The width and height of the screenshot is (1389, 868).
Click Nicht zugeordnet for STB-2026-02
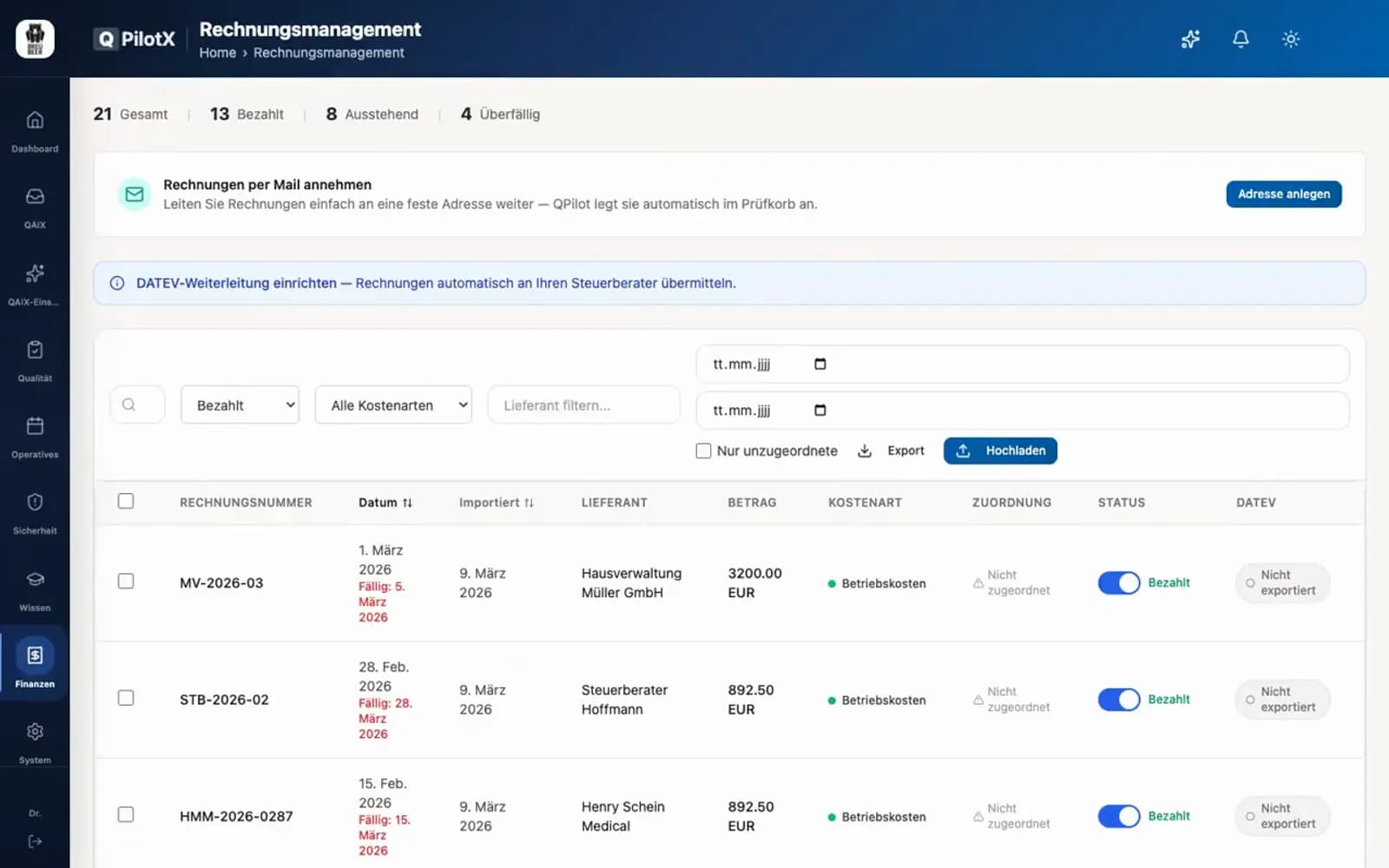coord(1011,700)
